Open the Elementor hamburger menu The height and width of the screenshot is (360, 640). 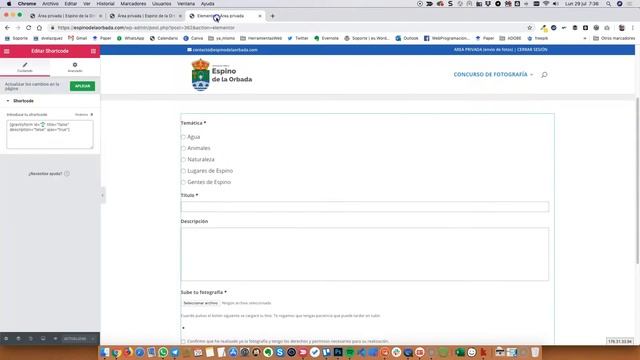click(7, 51)
